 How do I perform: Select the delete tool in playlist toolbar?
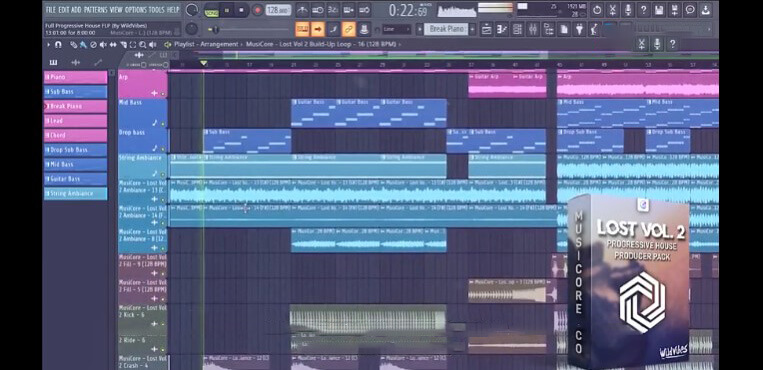[x=93, y=44]
